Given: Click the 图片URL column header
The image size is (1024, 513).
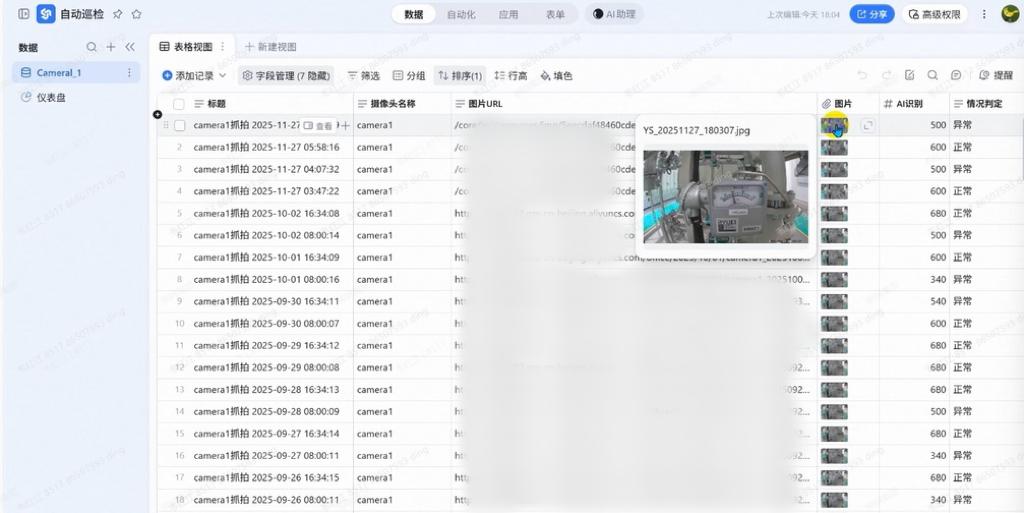Looking at the screenshot, I should 634,104.
